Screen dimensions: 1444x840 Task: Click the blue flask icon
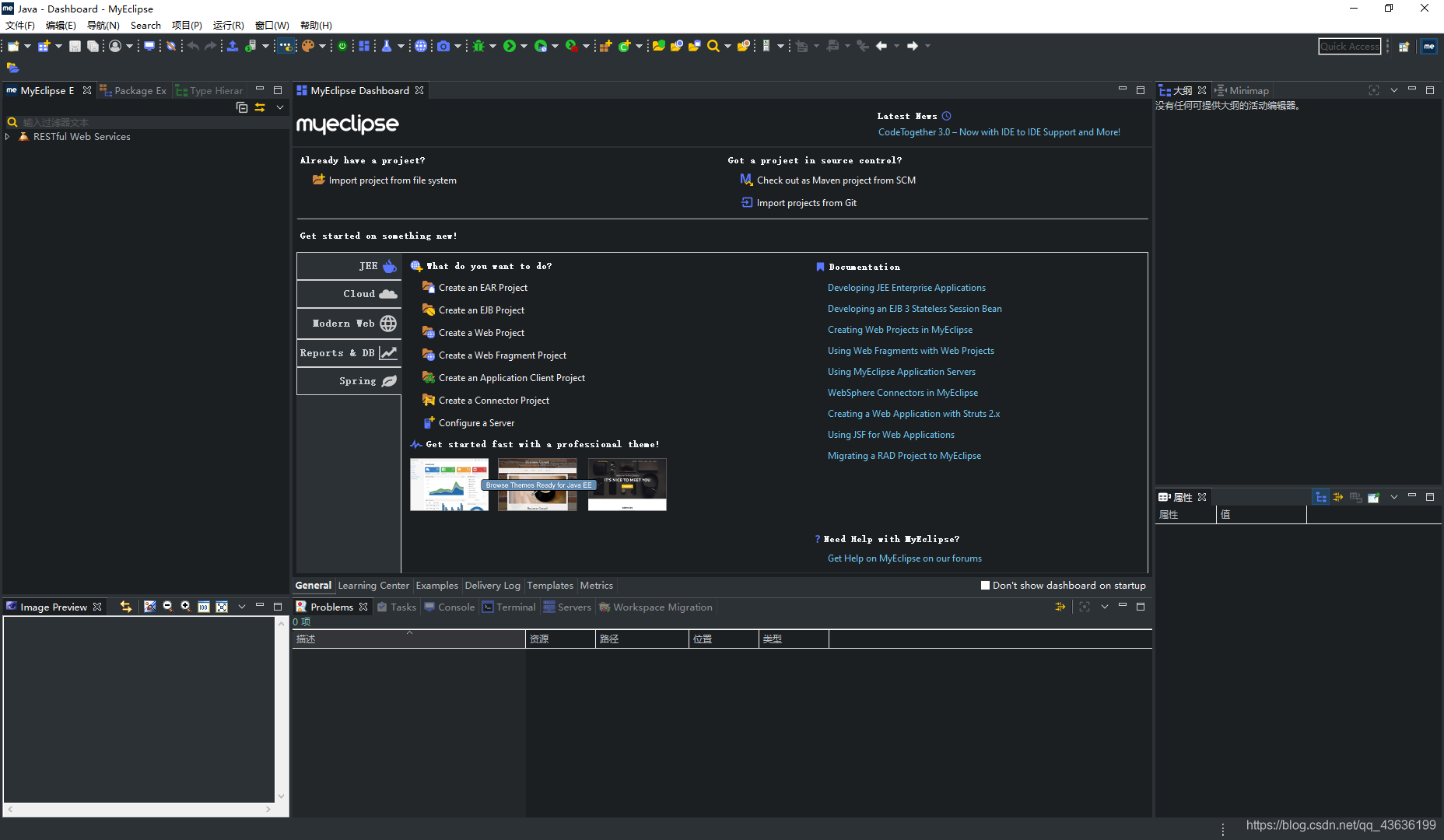[387, 46]
